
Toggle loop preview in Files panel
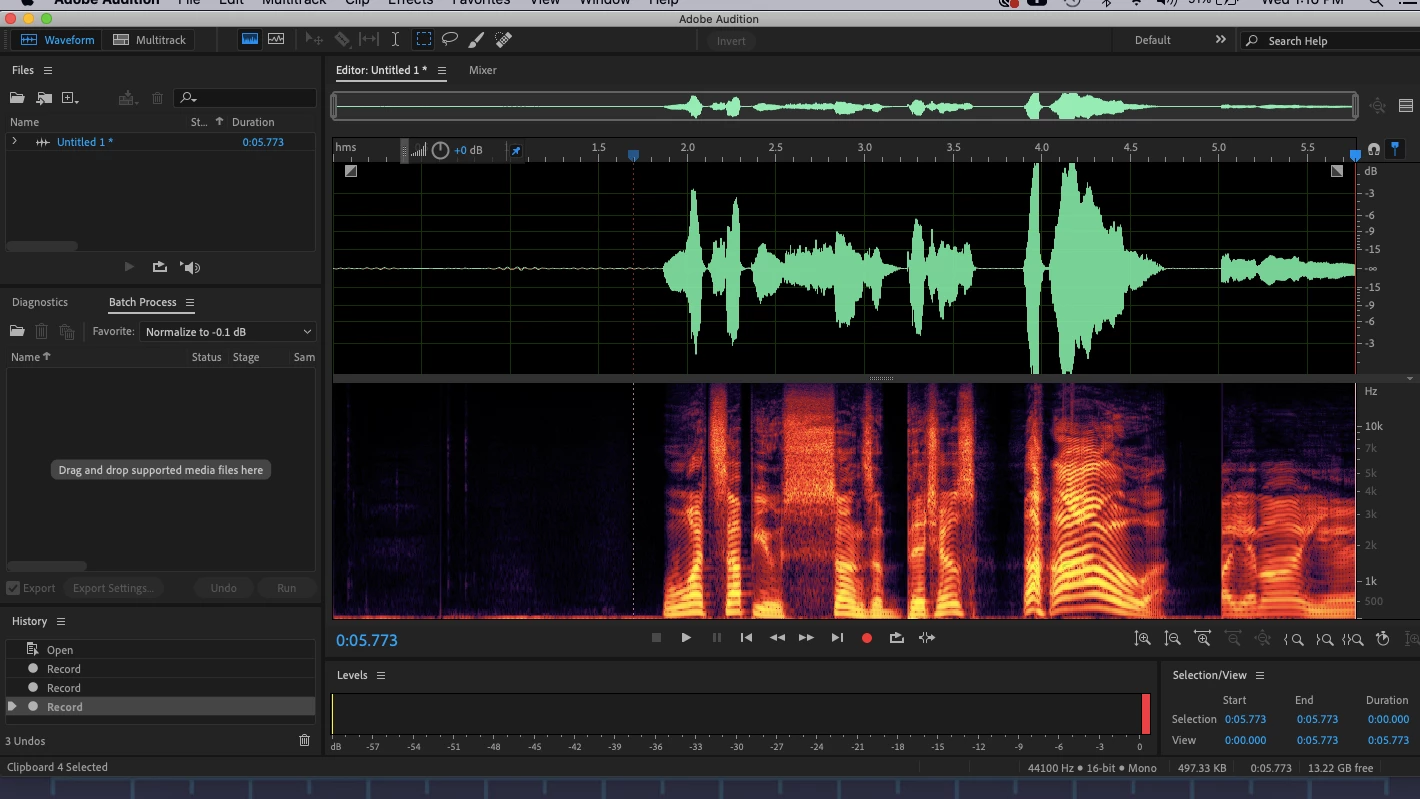pyautogui.click(x=159, y=267)
